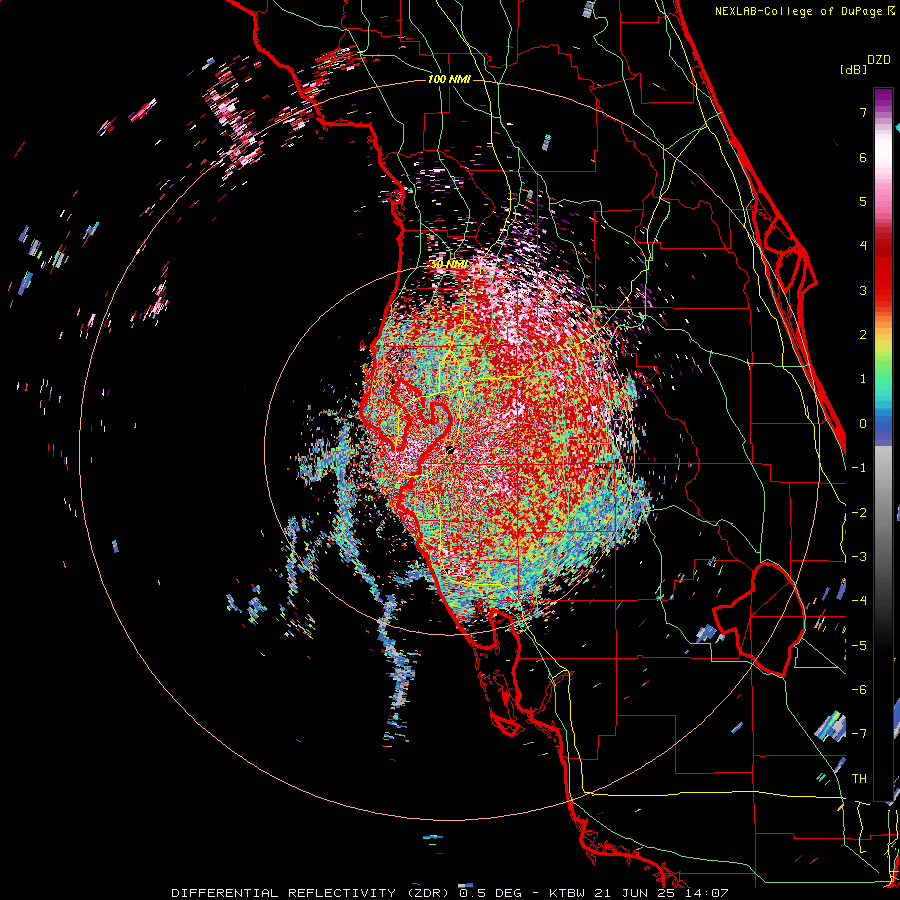Screen dimensions: 900x900
Task: Select the -4 dB tick label on the scale
Action: (859, 601)
